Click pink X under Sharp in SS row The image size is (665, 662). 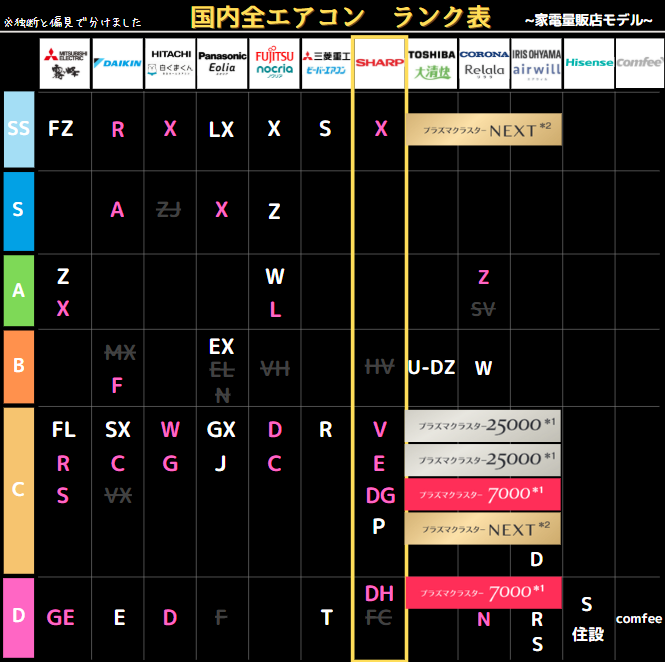coord(381,128)
